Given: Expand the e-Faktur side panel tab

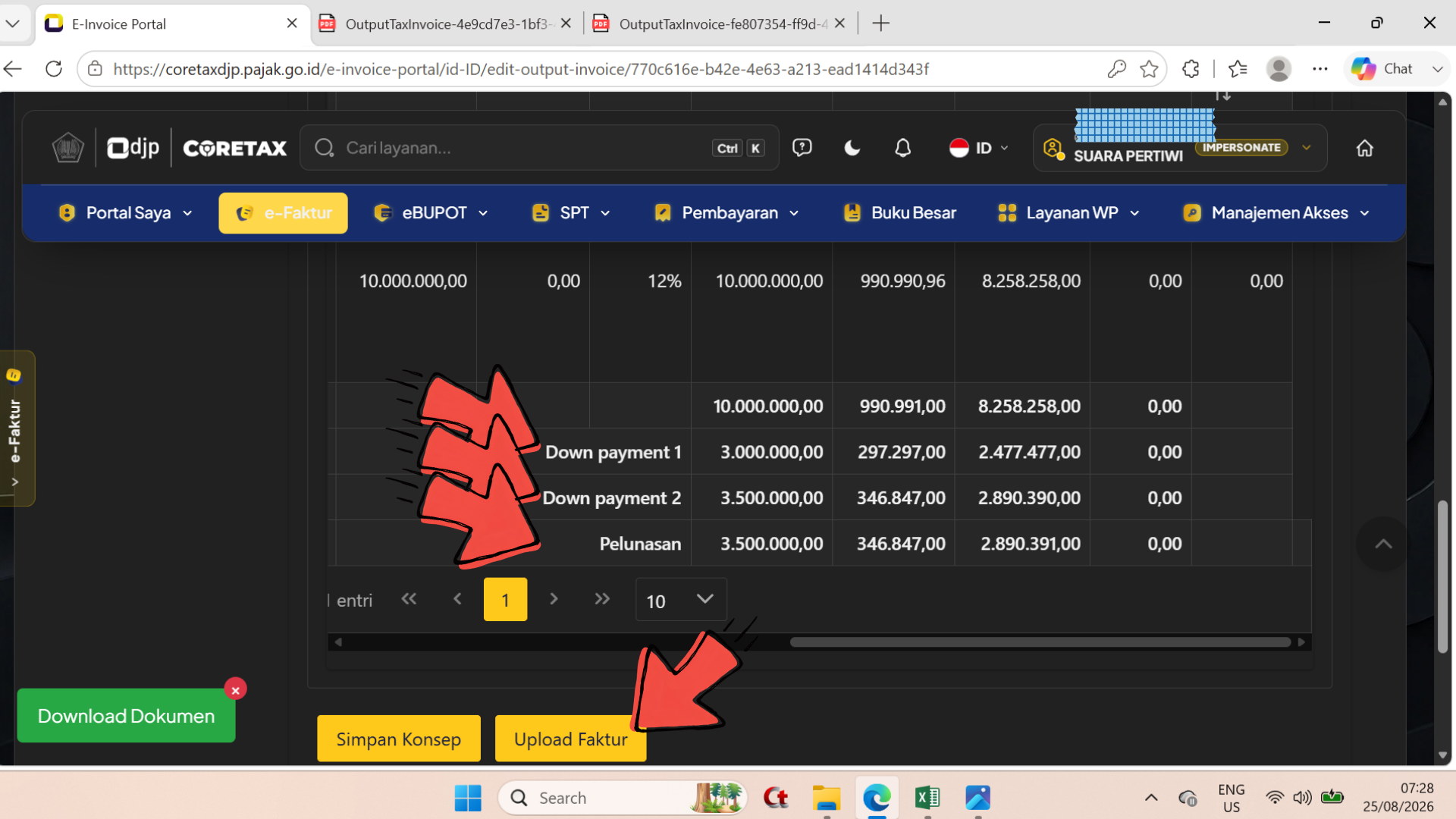Looking at the screenshot, I should pos(17,428).
